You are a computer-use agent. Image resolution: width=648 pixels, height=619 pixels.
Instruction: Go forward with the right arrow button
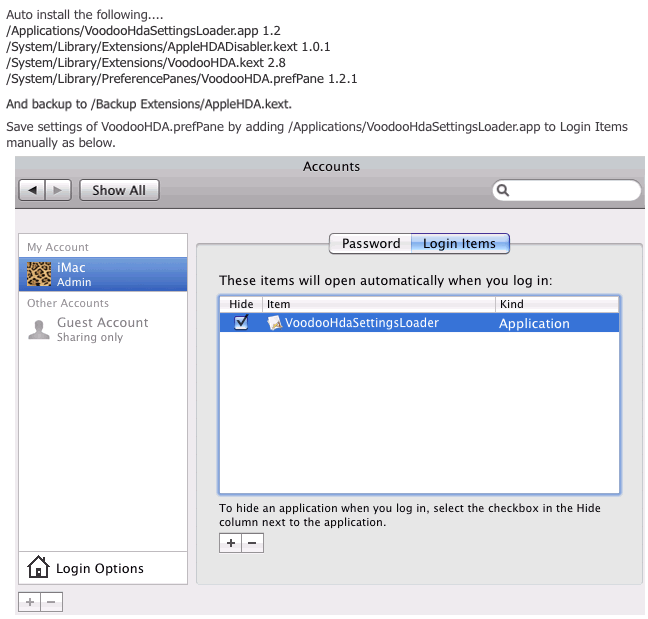pyautogui.click(x=58, y=190)
